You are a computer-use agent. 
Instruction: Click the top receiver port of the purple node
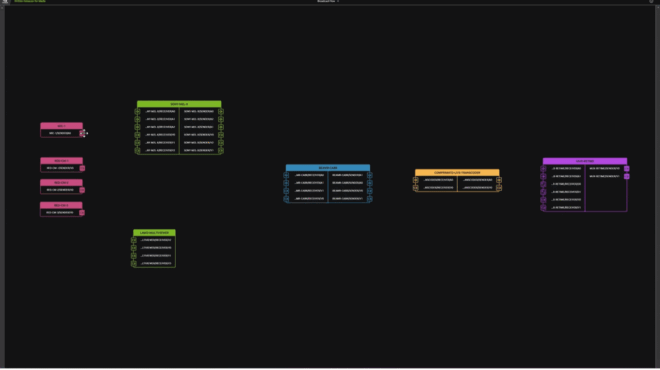[x=543, y=169]
